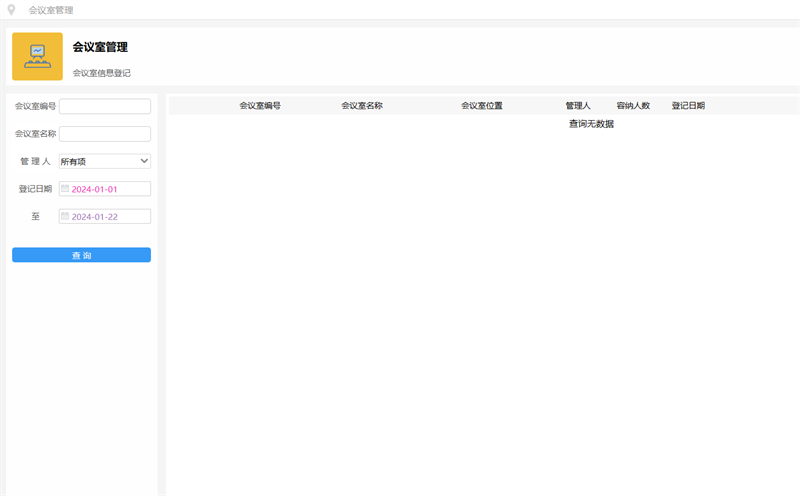Open the 管理人 dropdown showing 所有项
This screenshot has width=800, height=496.
tap(105, 161)
